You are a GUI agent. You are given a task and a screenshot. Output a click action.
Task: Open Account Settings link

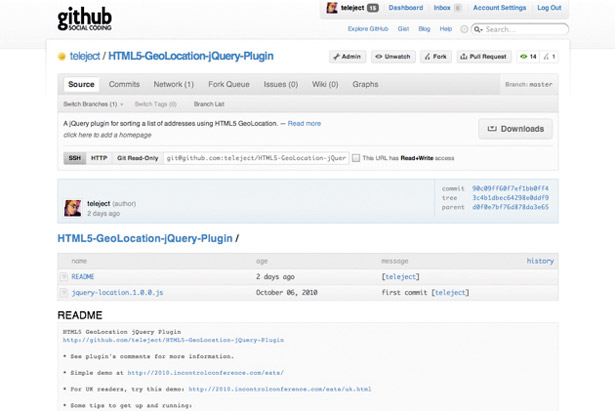[x=499, y=8]
